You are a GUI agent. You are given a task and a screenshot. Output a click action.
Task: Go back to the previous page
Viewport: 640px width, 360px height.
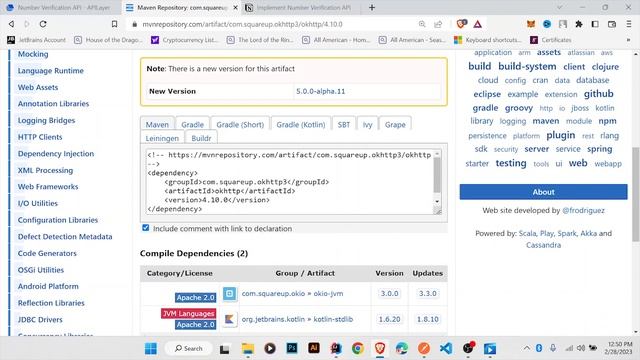click(11, 24)
